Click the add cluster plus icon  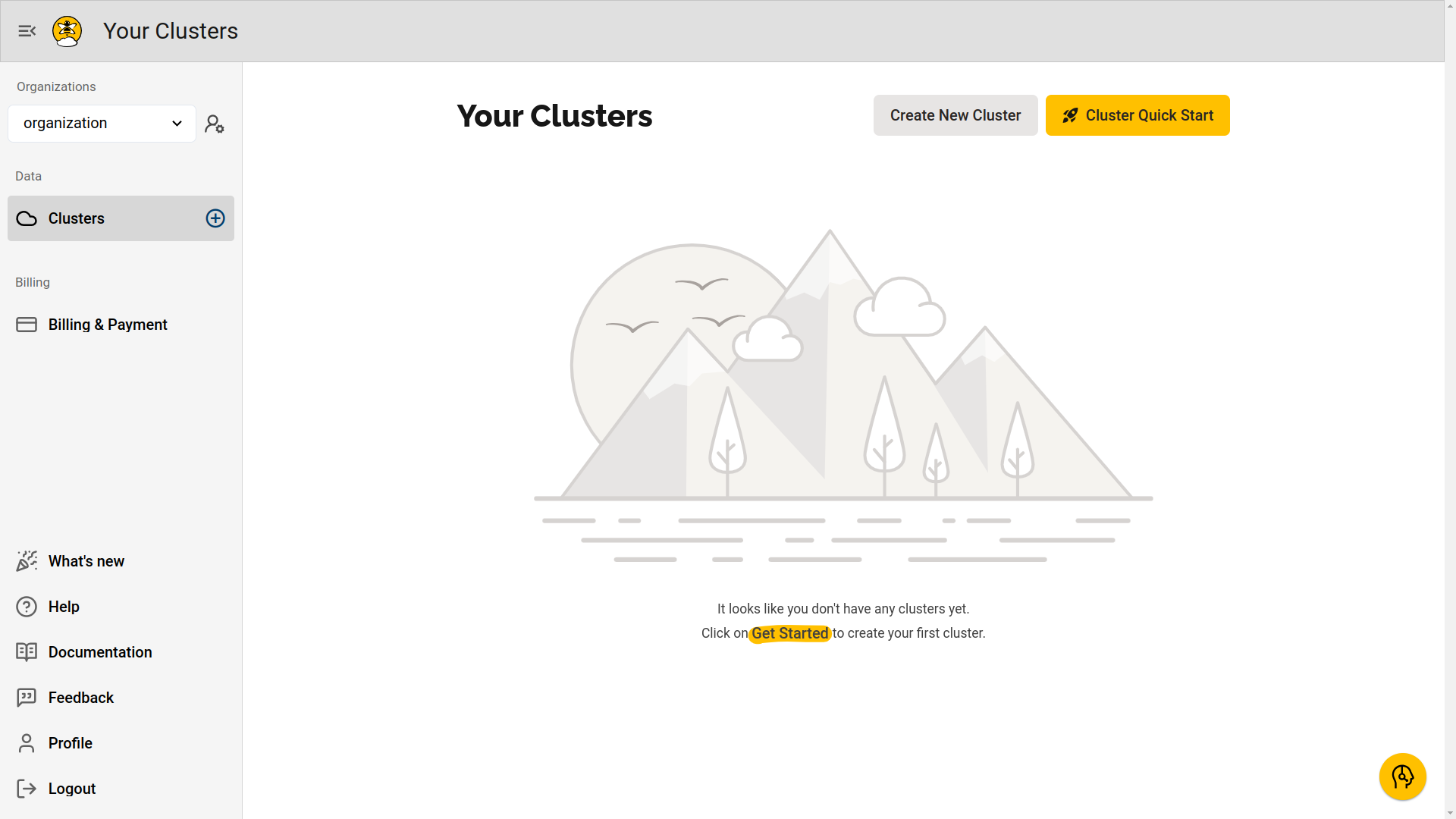point(215,218)
